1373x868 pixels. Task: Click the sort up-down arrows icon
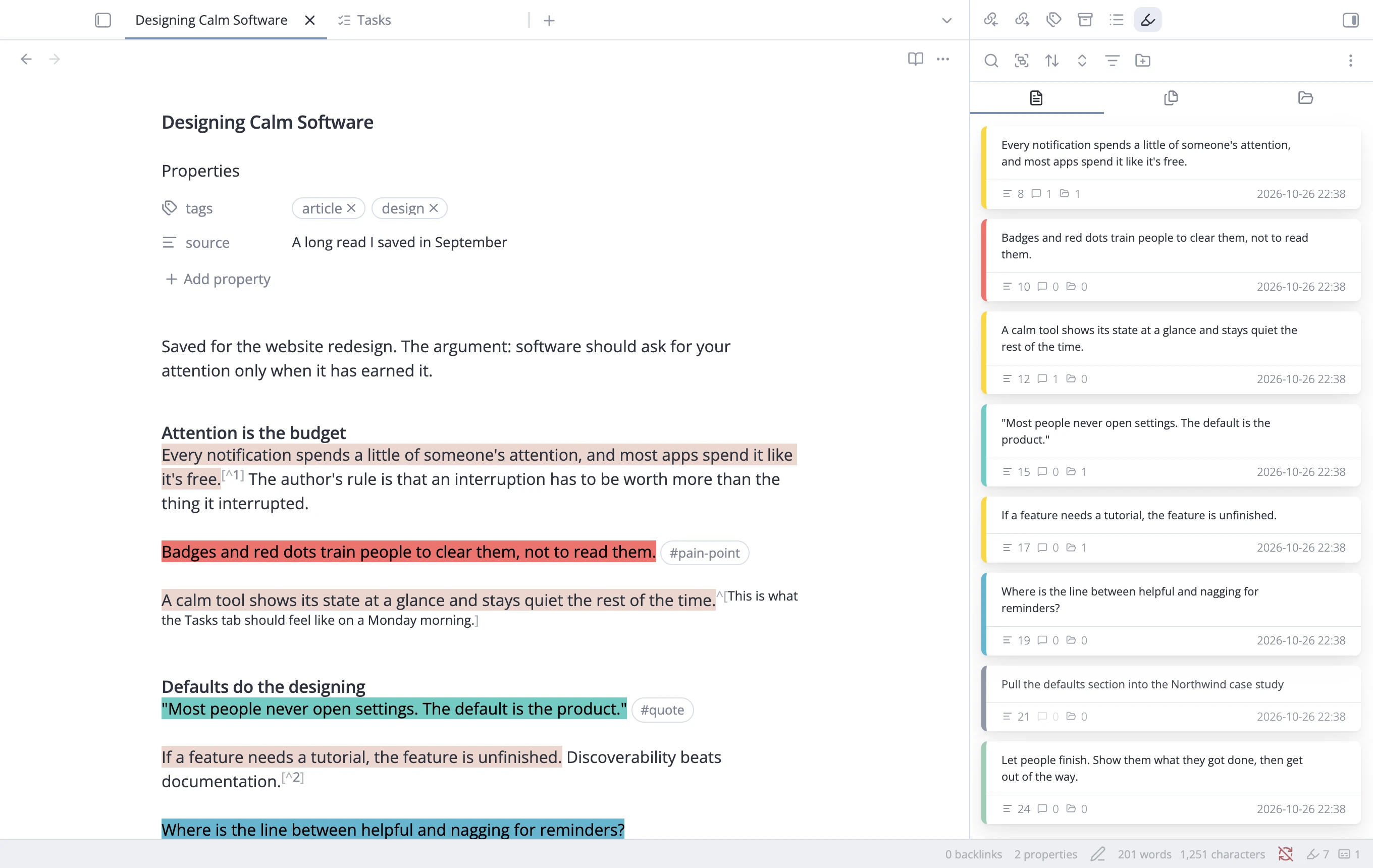(1052, 61)
